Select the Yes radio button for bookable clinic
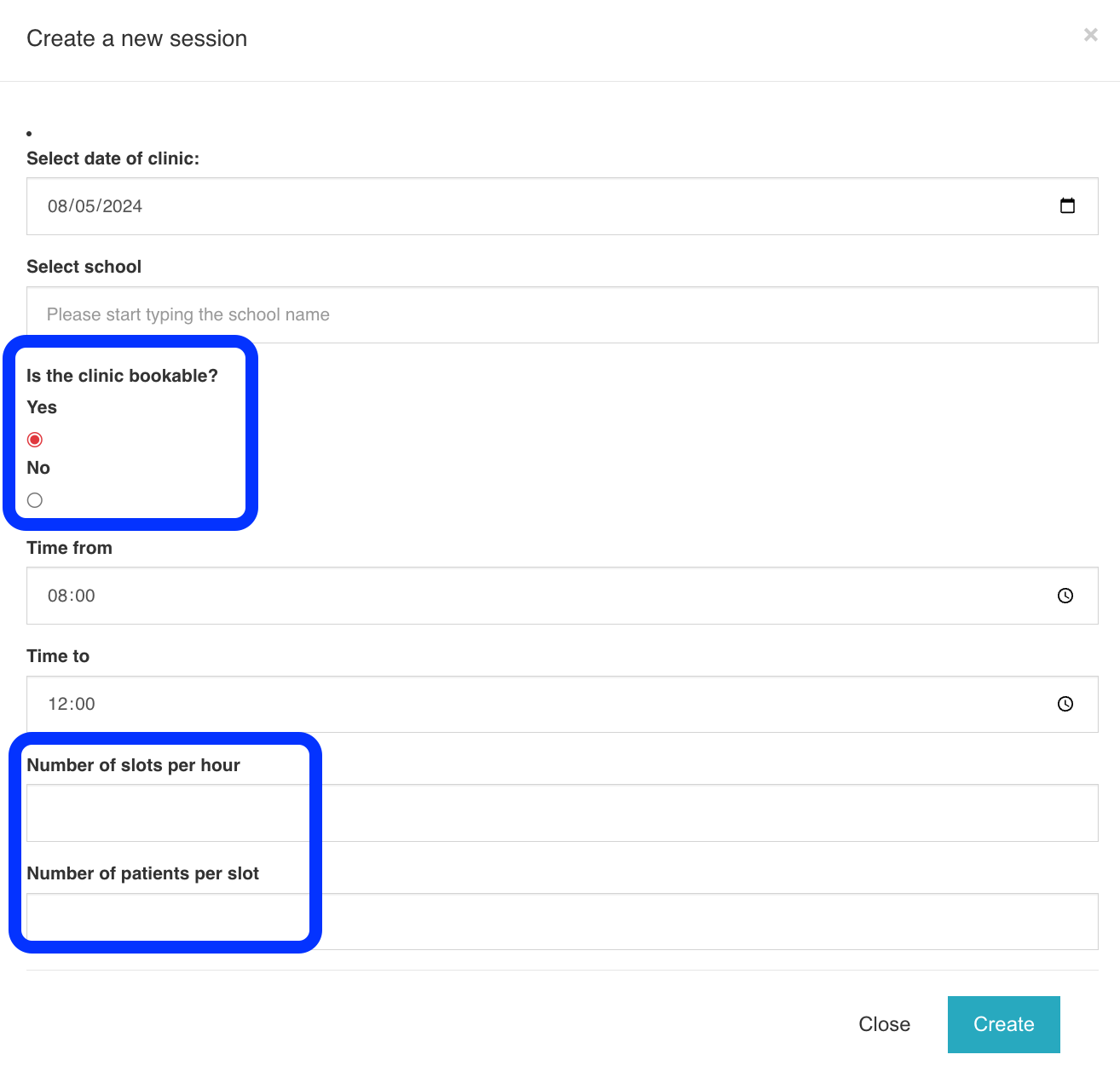The width and height of the screenshot is (1120, 1089). pos(35,440)
